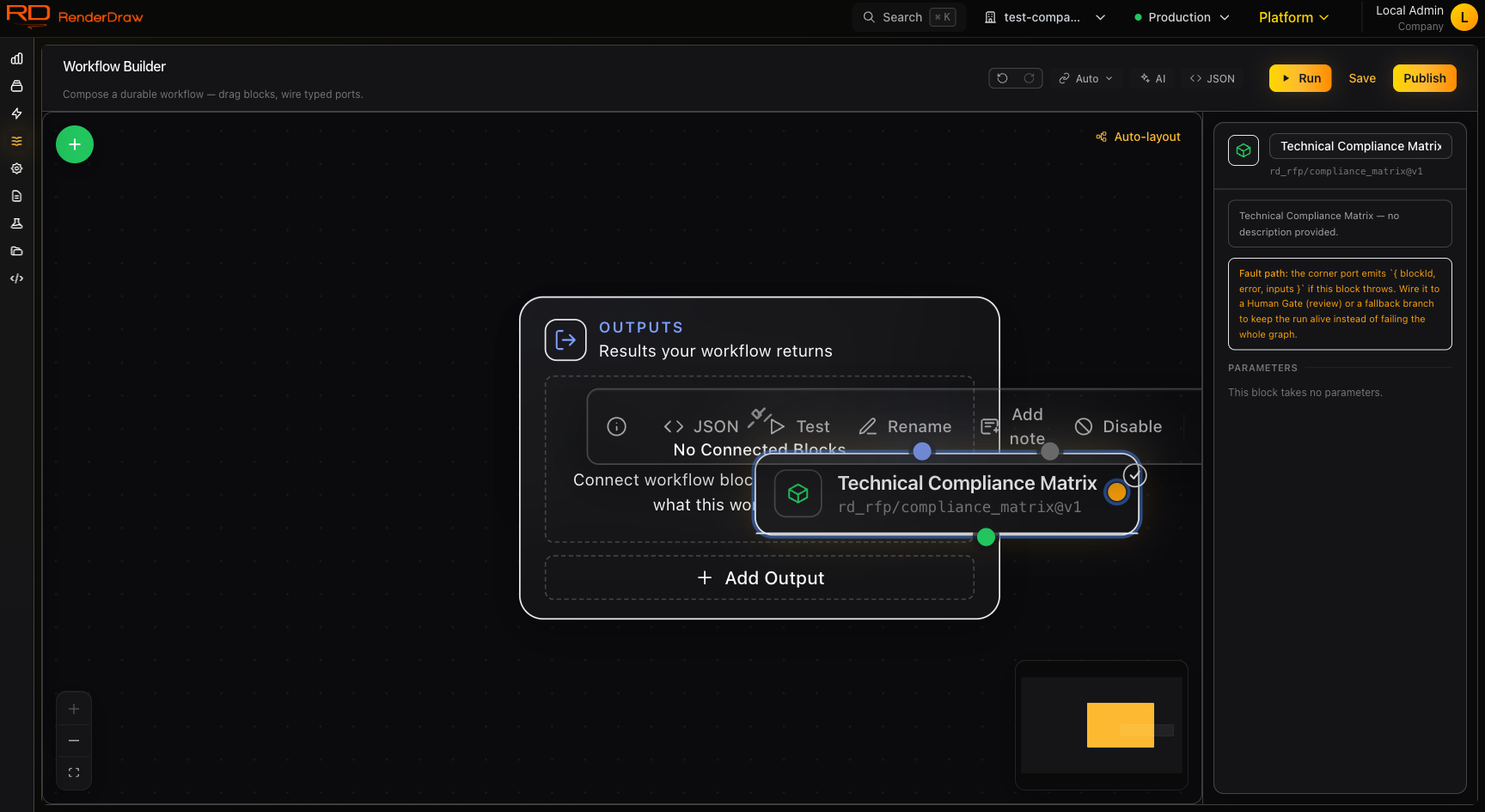
Task: Click the Auto-layout button
Action: point(1138,137)
